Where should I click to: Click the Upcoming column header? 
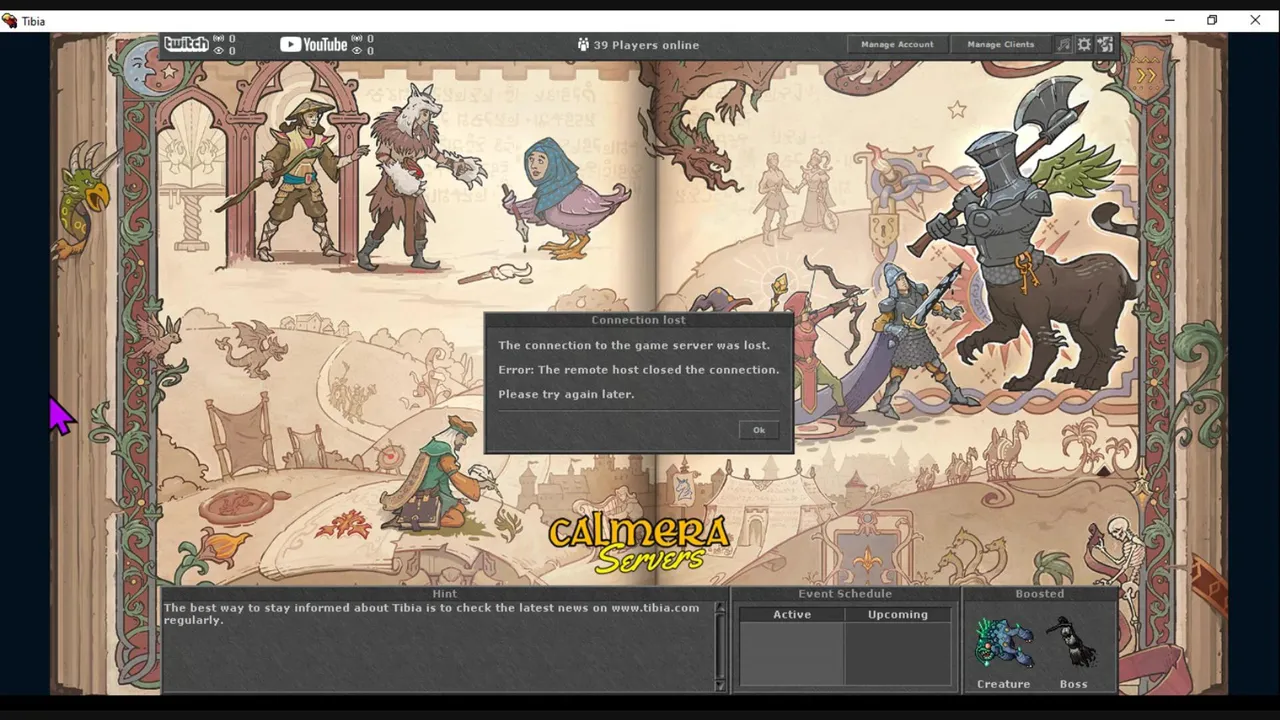point(898,614)
